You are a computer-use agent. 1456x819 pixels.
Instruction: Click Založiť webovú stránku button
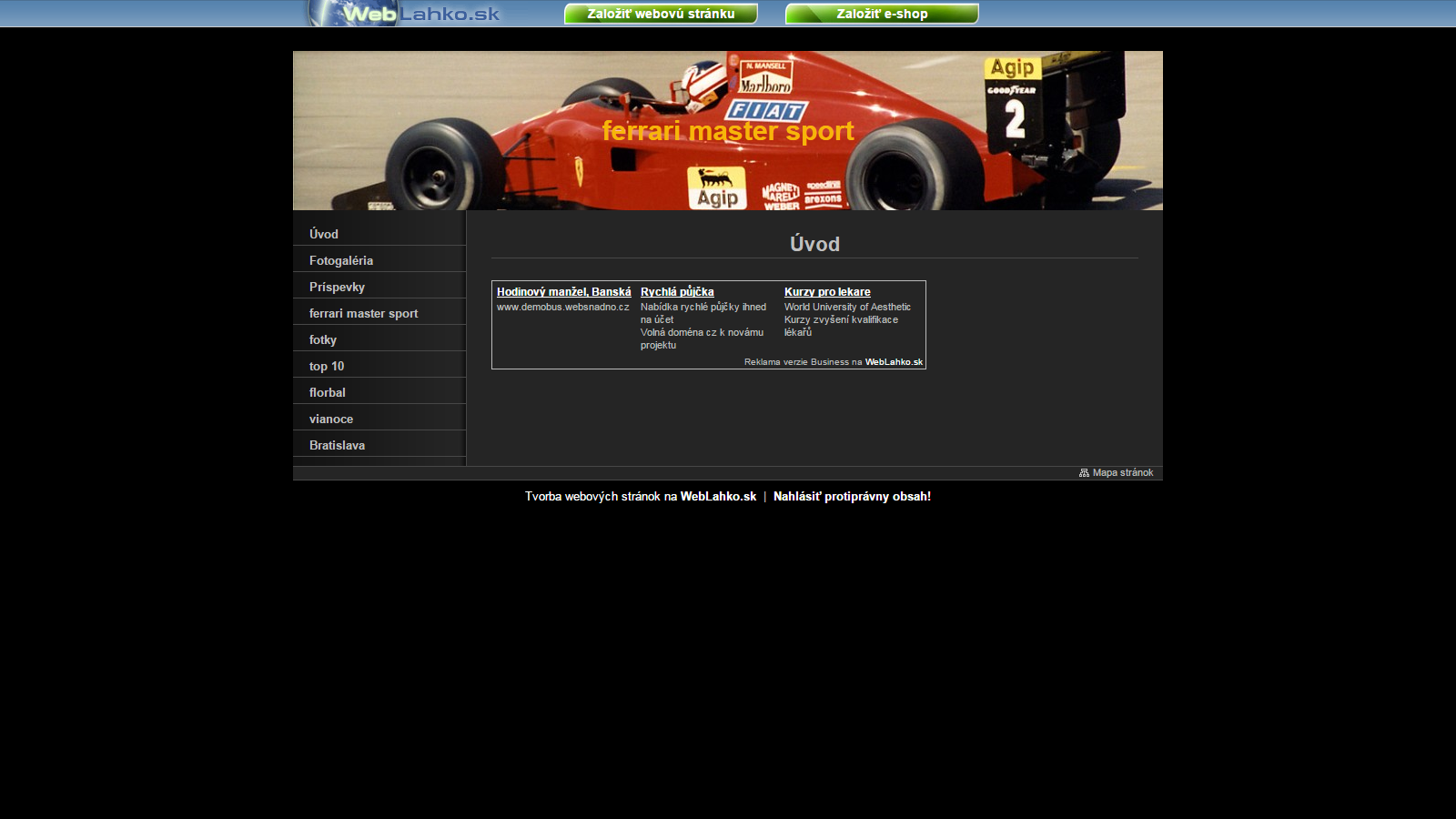[x=661, y=14]
